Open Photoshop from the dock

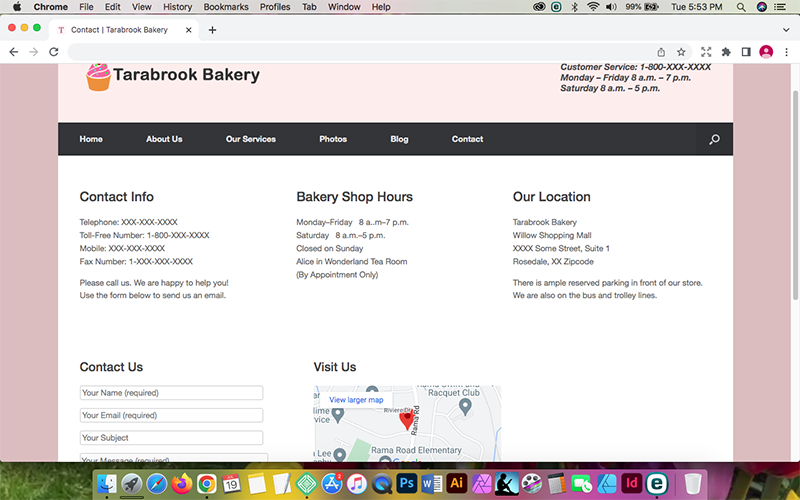point(407,483)
